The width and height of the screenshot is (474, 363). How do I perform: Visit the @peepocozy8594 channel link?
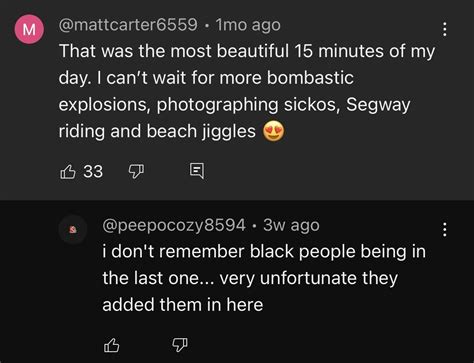click(x=174, y=225)
